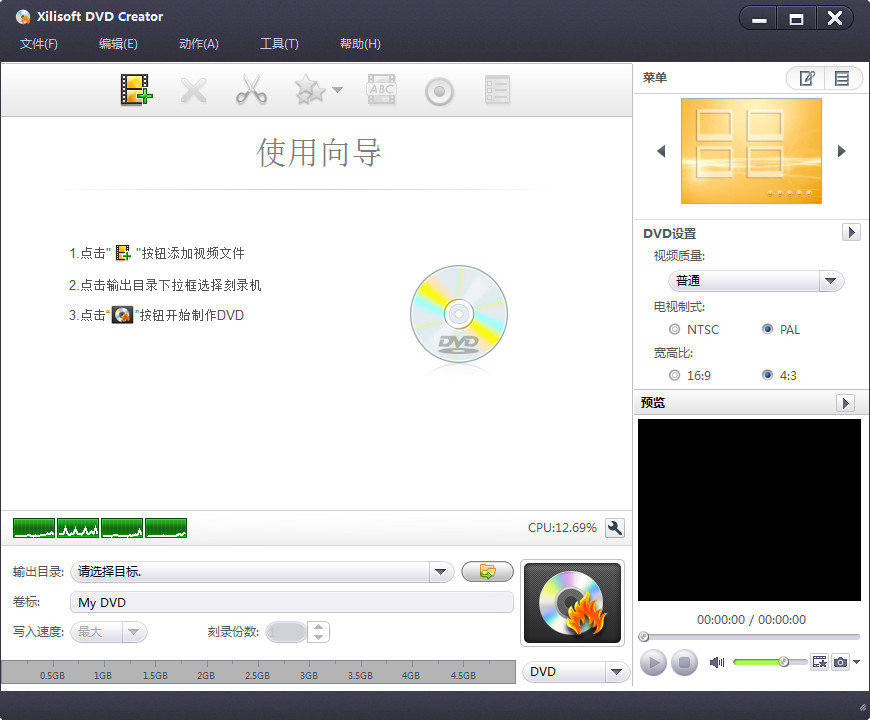870x720 pixels.
Task: Click the preview seek progress slider
Action: coord(751,637)
